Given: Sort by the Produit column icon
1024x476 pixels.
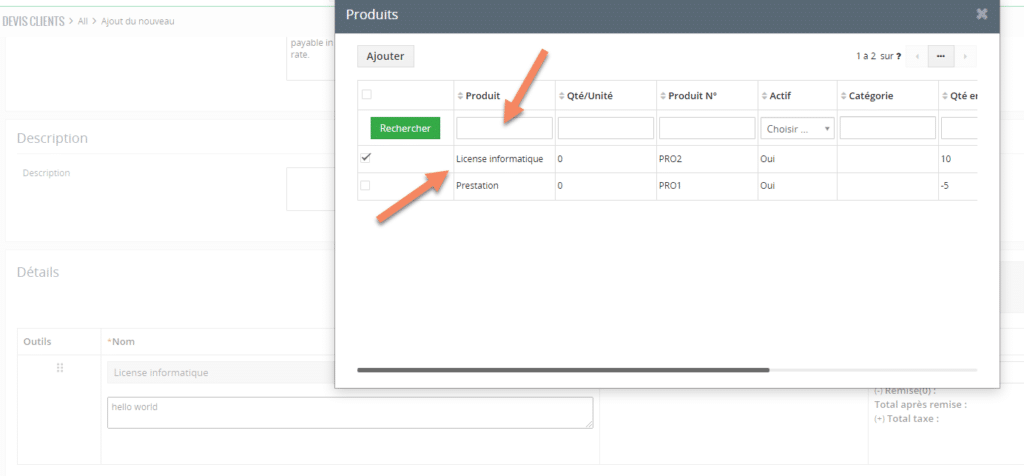Looking at the screenshot, I should [460, 96].
